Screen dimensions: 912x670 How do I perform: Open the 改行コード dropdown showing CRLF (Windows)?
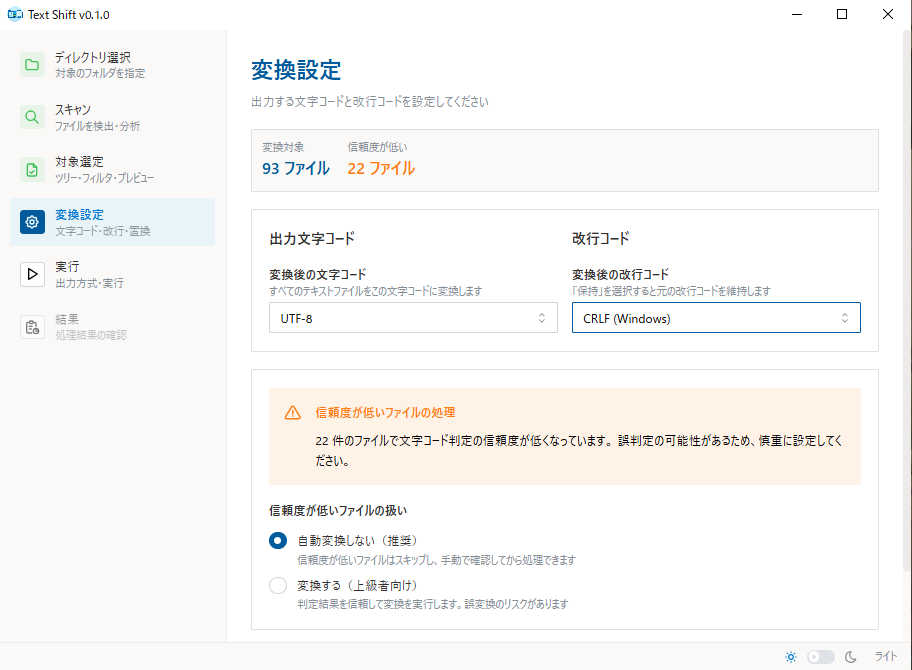pos(716,318)
